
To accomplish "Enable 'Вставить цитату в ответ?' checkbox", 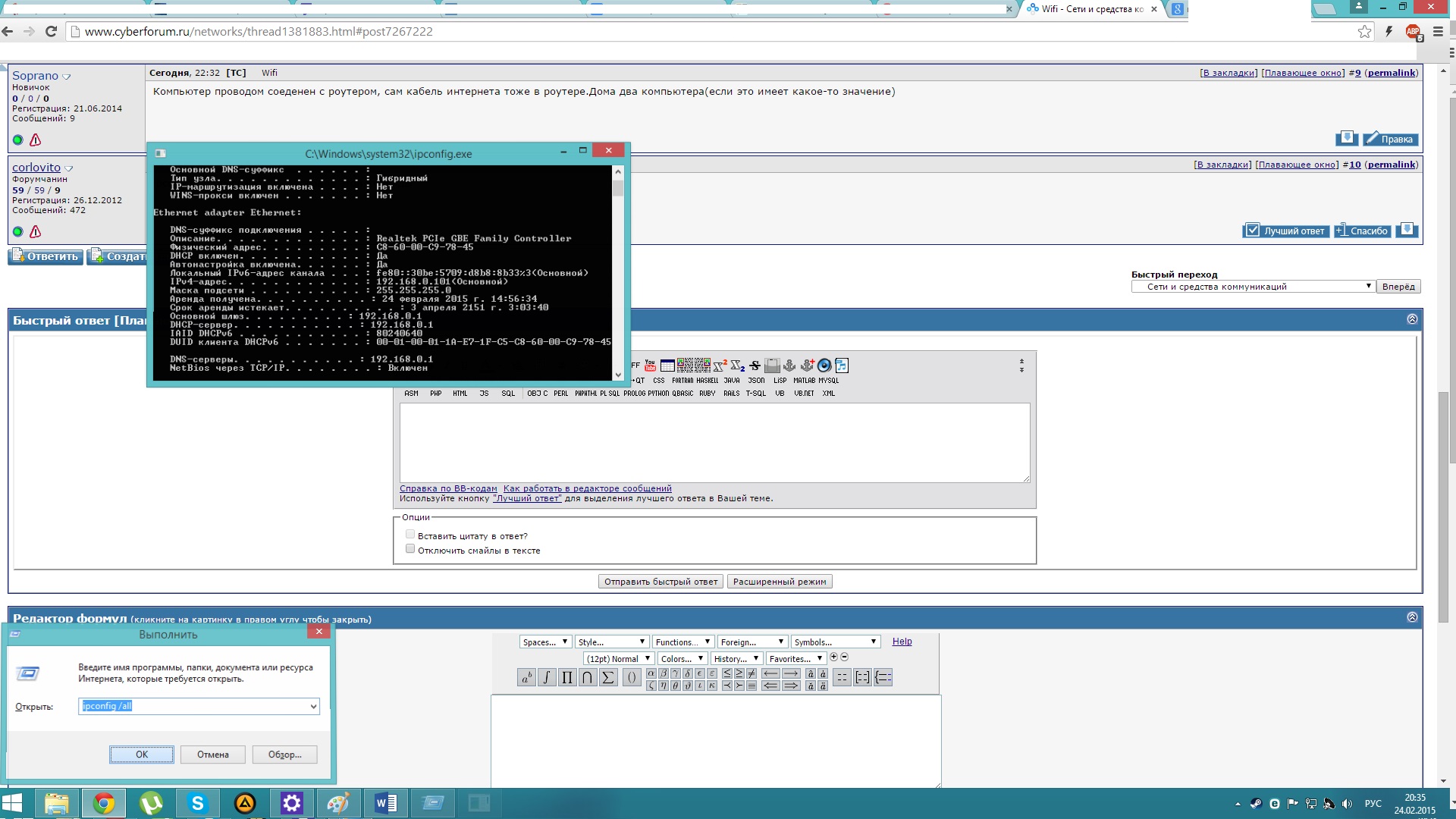I will tap(410, 535).
